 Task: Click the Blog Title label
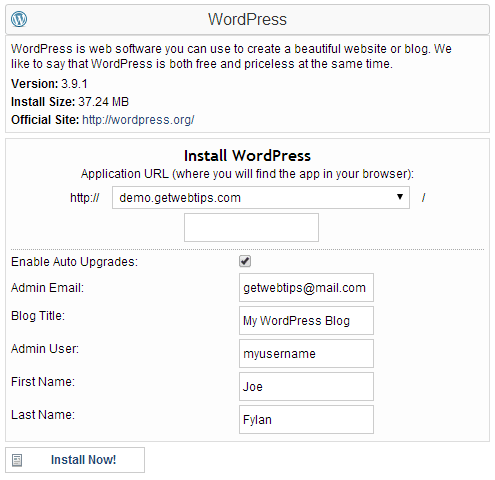38,316
